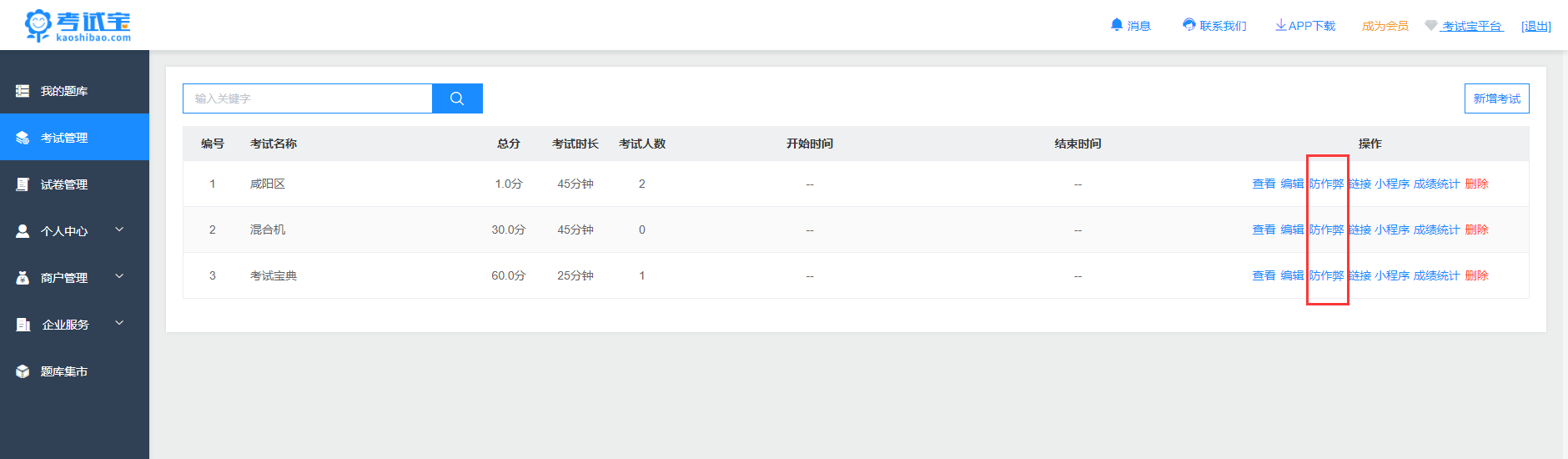Click the 题库集市 cube icon

click(23, 371)
